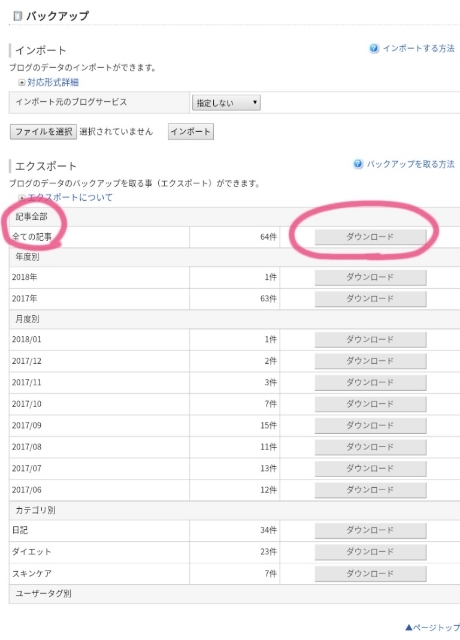Download the 2017年 articles

click(370, 299)
